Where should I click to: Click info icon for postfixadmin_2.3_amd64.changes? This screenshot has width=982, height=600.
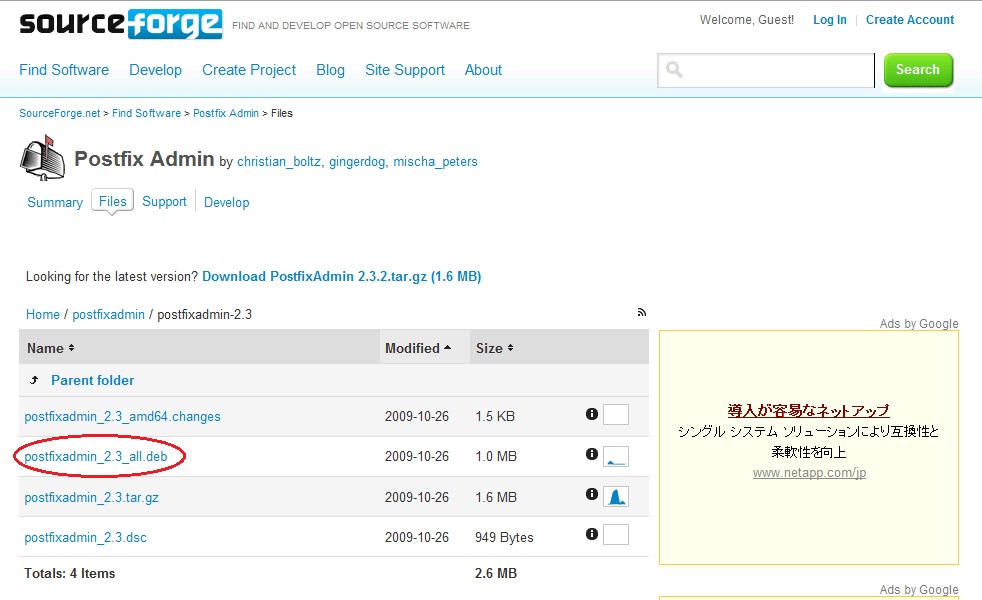(x=591, y=414)
